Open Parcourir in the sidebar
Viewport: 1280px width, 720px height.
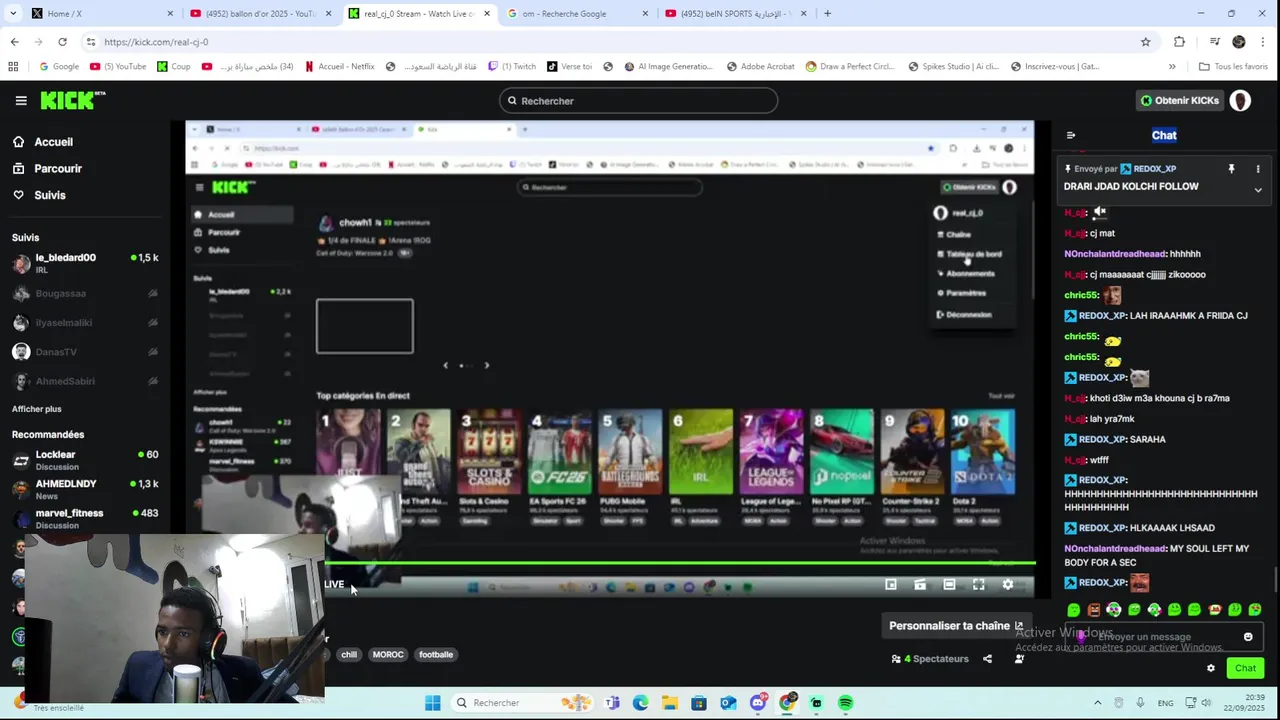click(58, 169)
